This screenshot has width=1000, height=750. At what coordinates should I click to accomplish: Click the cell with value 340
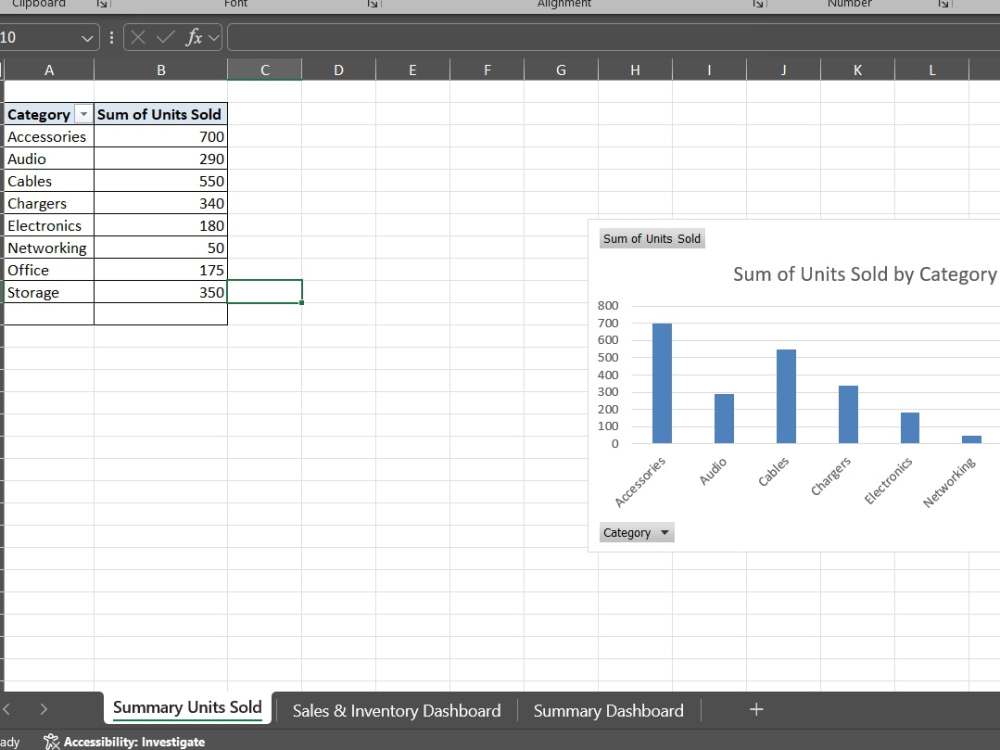click(161, 203)
